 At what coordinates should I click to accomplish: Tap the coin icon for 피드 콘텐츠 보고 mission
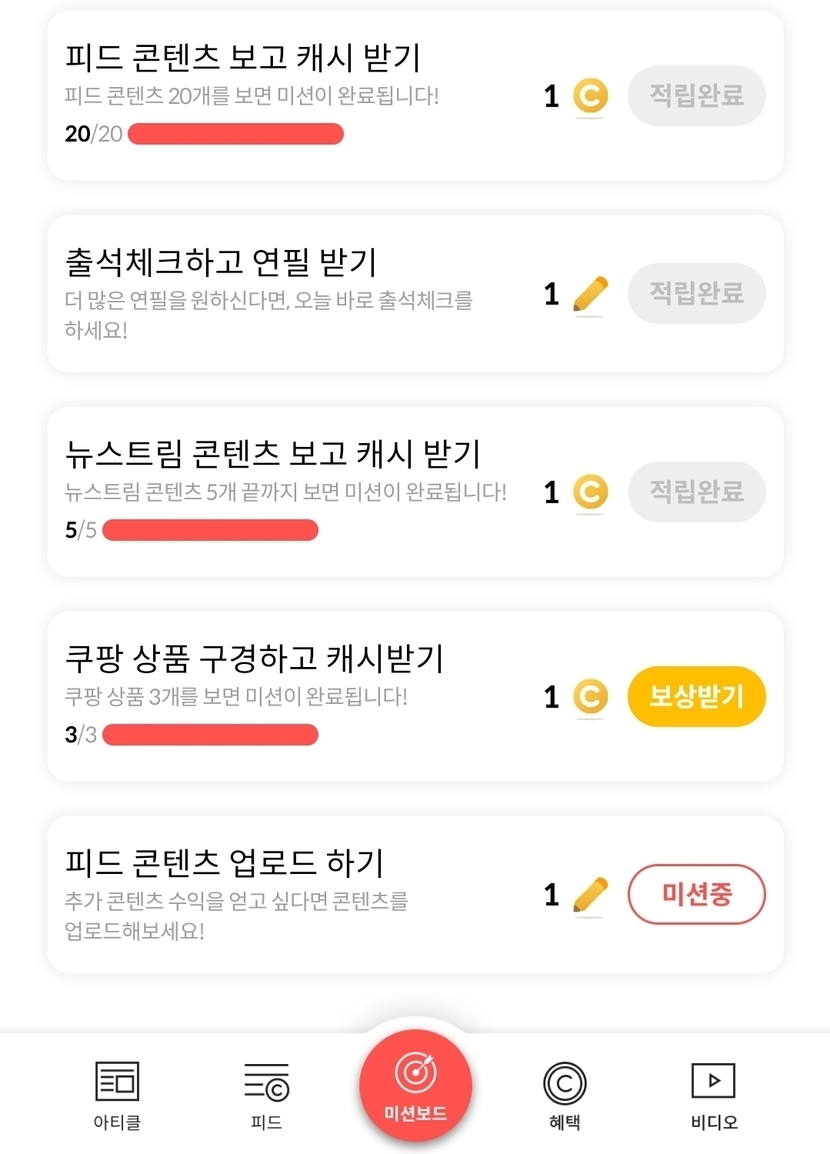click(x=590, y=96)
